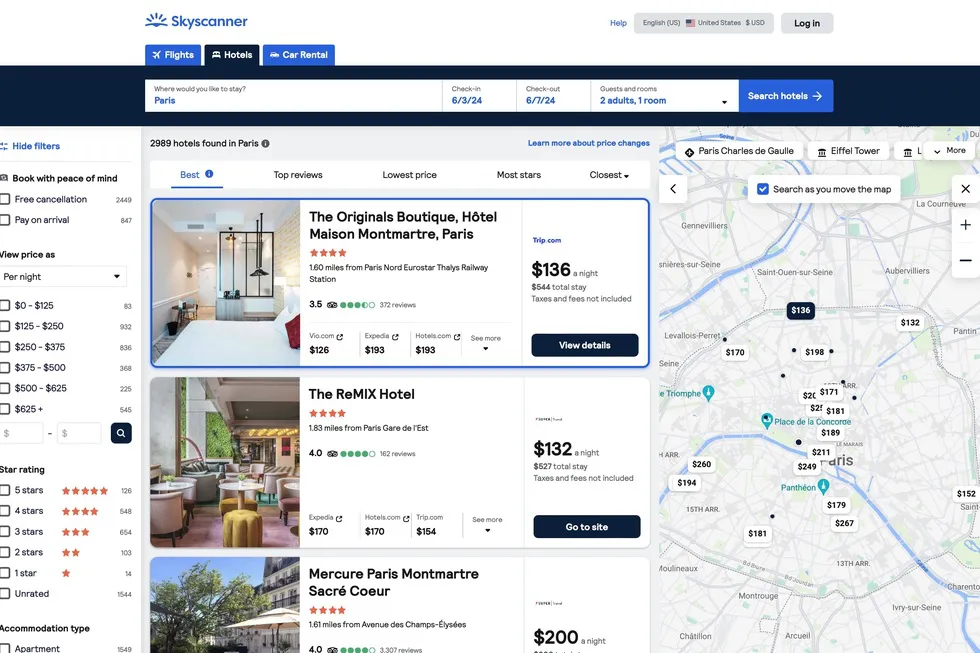Uncheck Search as you move the map
The height and width of the screenshot is (653, 980).
tap(762, 189)
